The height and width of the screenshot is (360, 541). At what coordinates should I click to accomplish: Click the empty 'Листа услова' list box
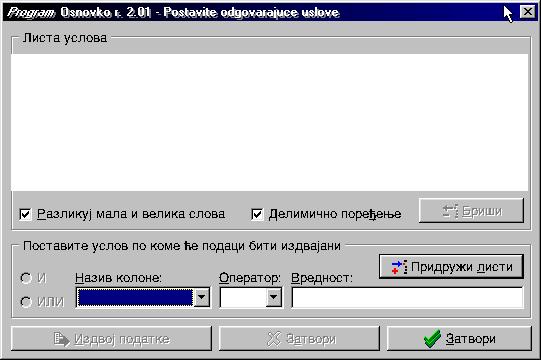pos(269,122)
